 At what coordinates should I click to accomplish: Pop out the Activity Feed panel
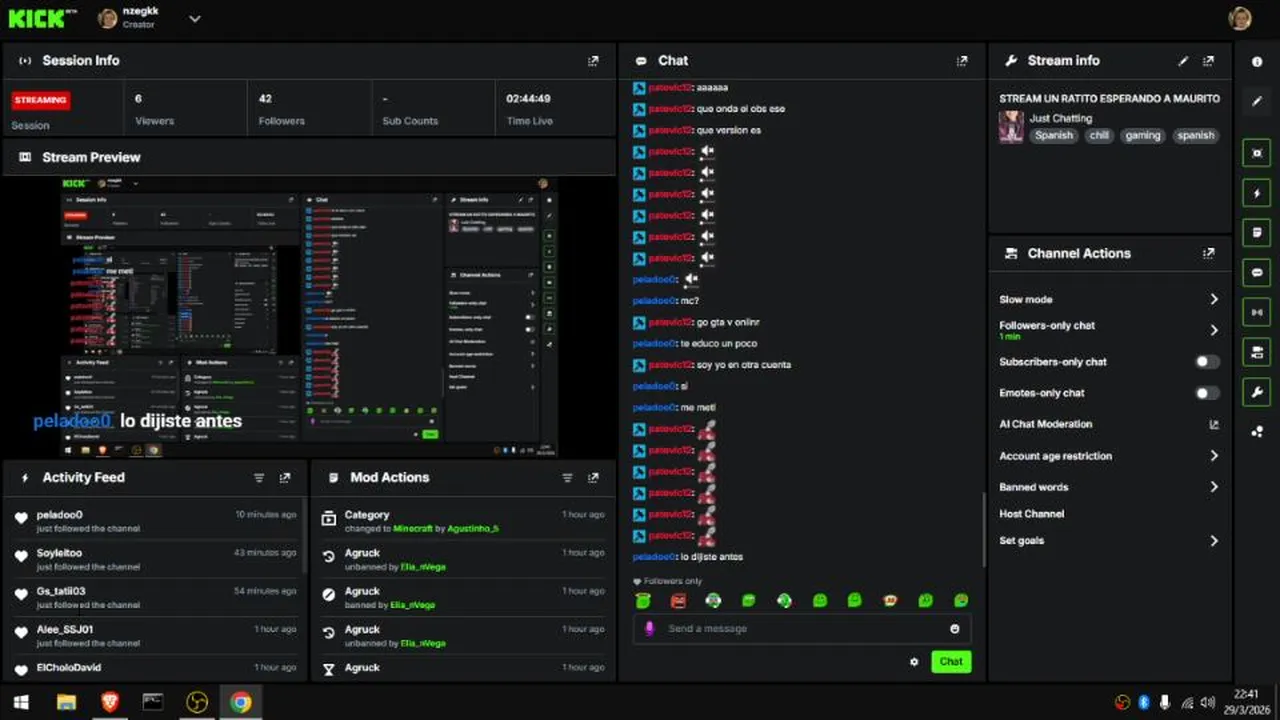point(285,478)
